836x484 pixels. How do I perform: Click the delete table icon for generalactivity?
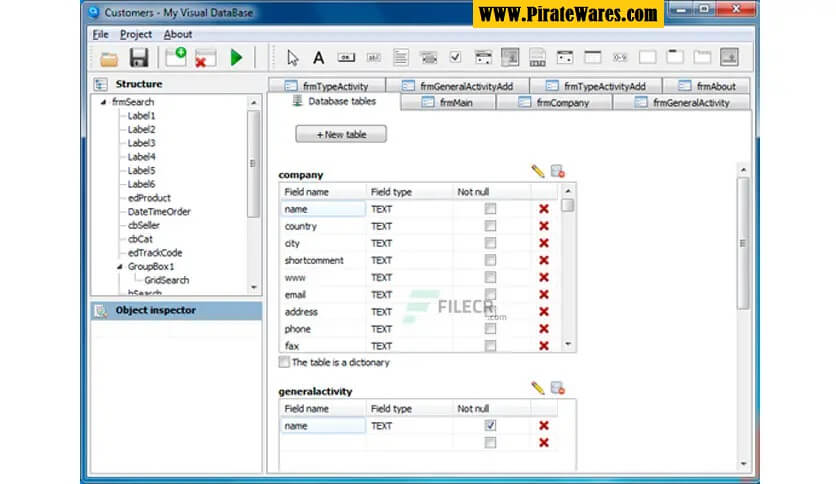pos(557,387)
